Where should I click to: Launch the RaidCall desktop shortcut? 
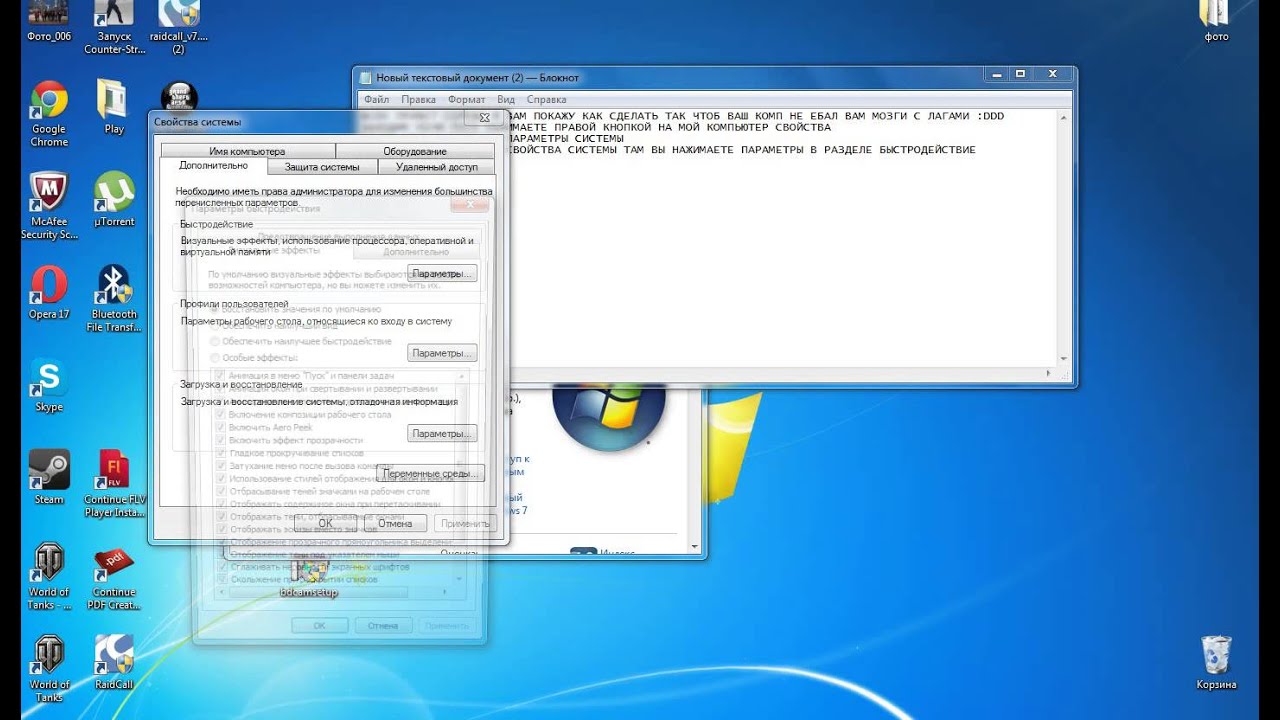click(114, 663)
